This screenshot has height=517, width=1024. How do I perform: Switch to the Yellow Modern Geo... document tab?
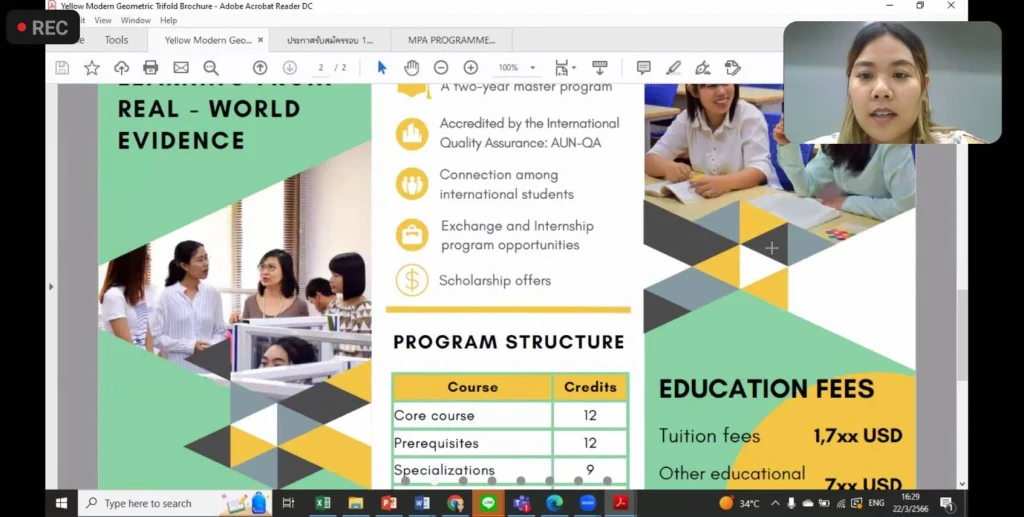point(208,40)
